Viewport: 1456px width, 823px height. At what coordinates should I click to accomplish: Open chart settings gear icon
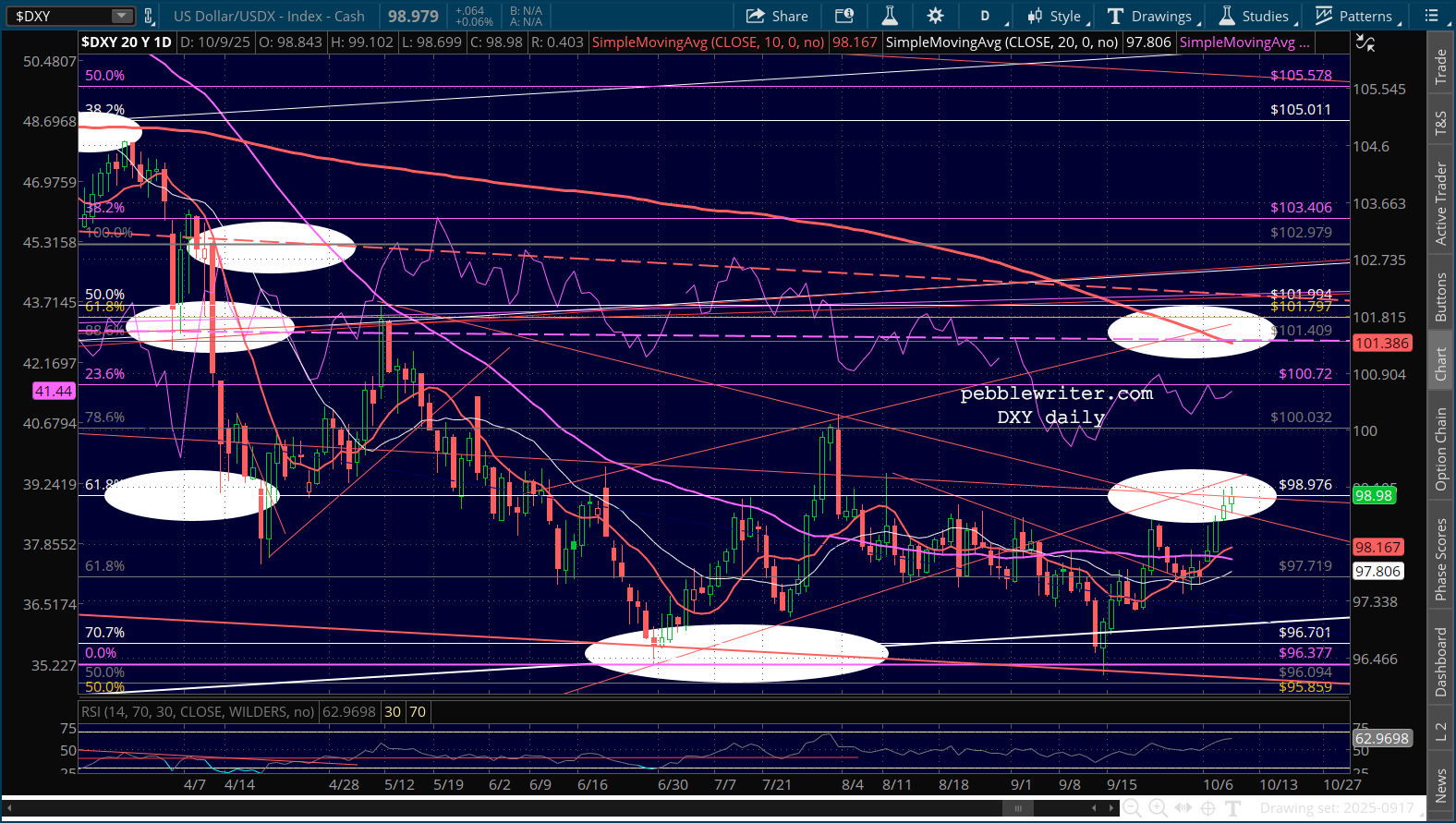tap(935, 16)
